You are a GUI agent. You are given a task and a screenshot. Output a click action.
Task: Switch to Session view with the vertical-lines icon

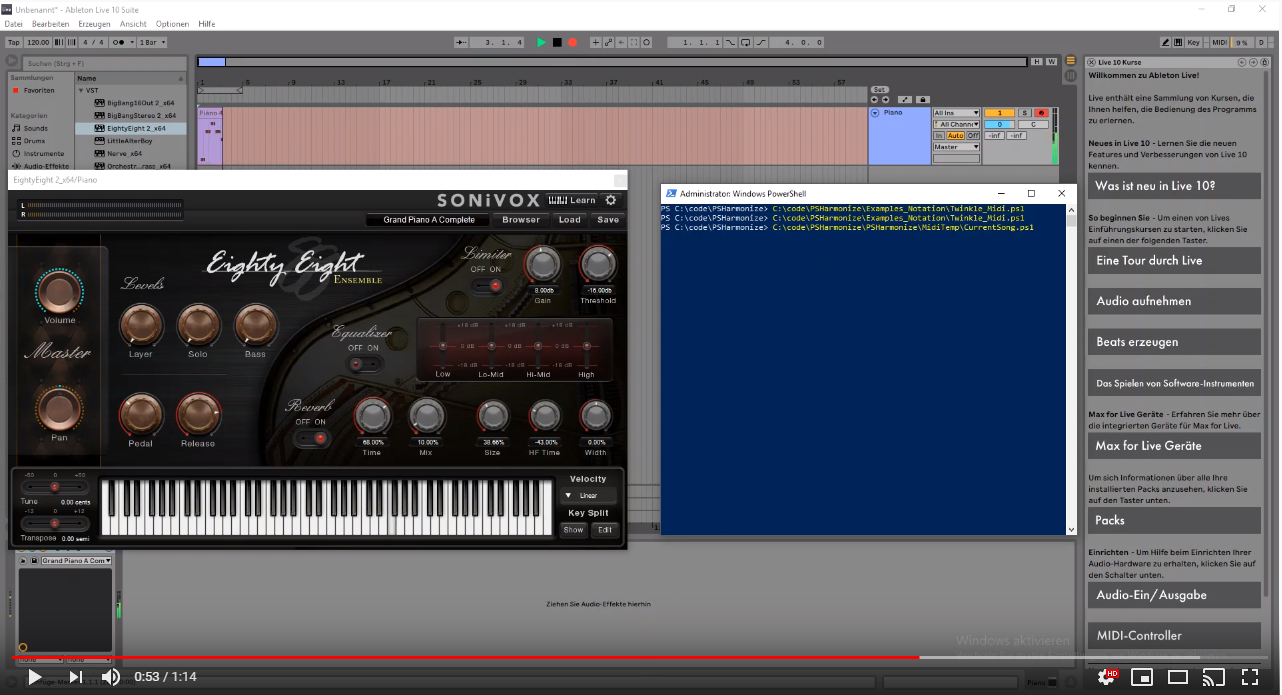point(1071,75)
